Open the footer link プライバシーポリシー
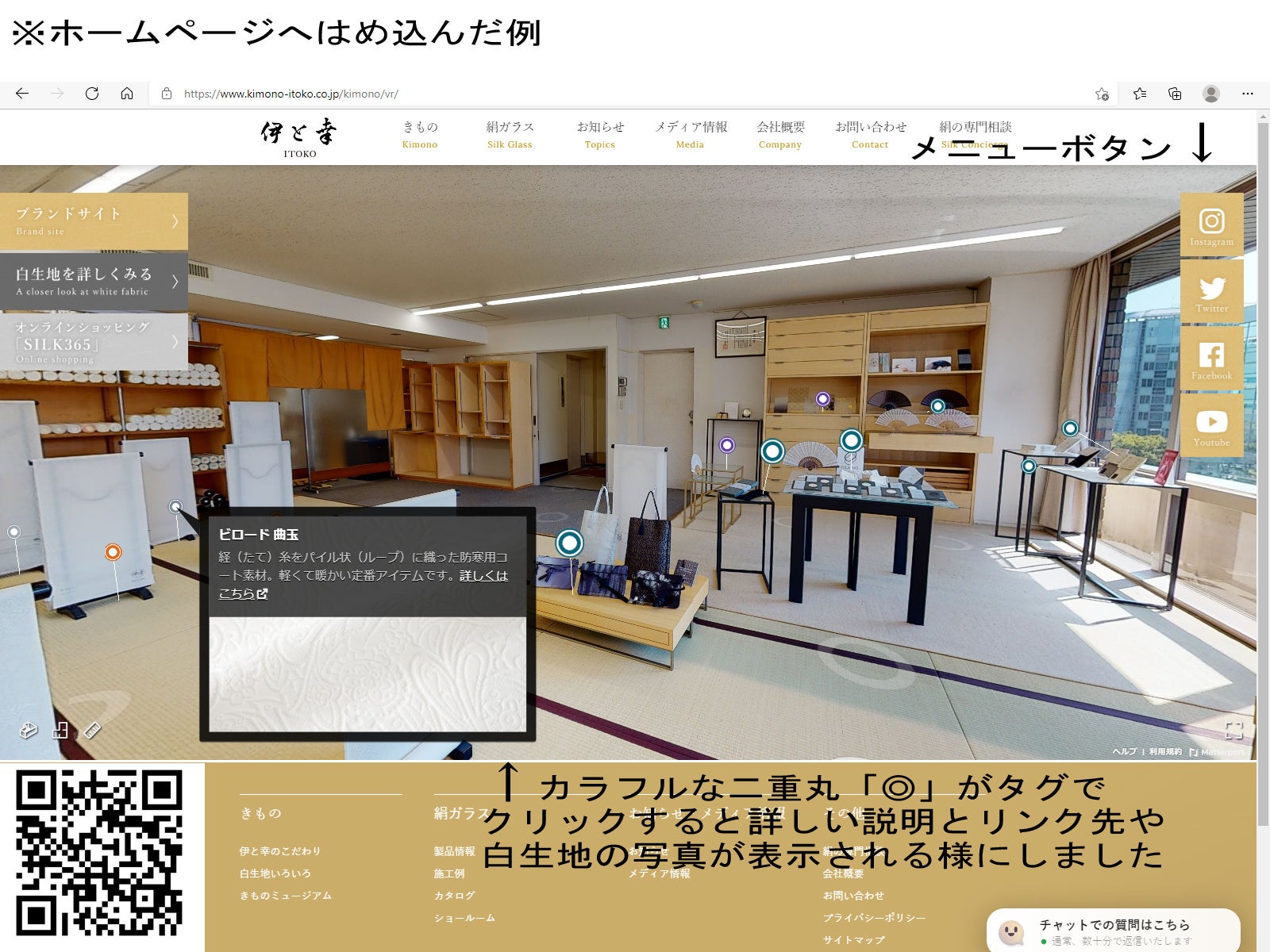 (x=874, y=918)
